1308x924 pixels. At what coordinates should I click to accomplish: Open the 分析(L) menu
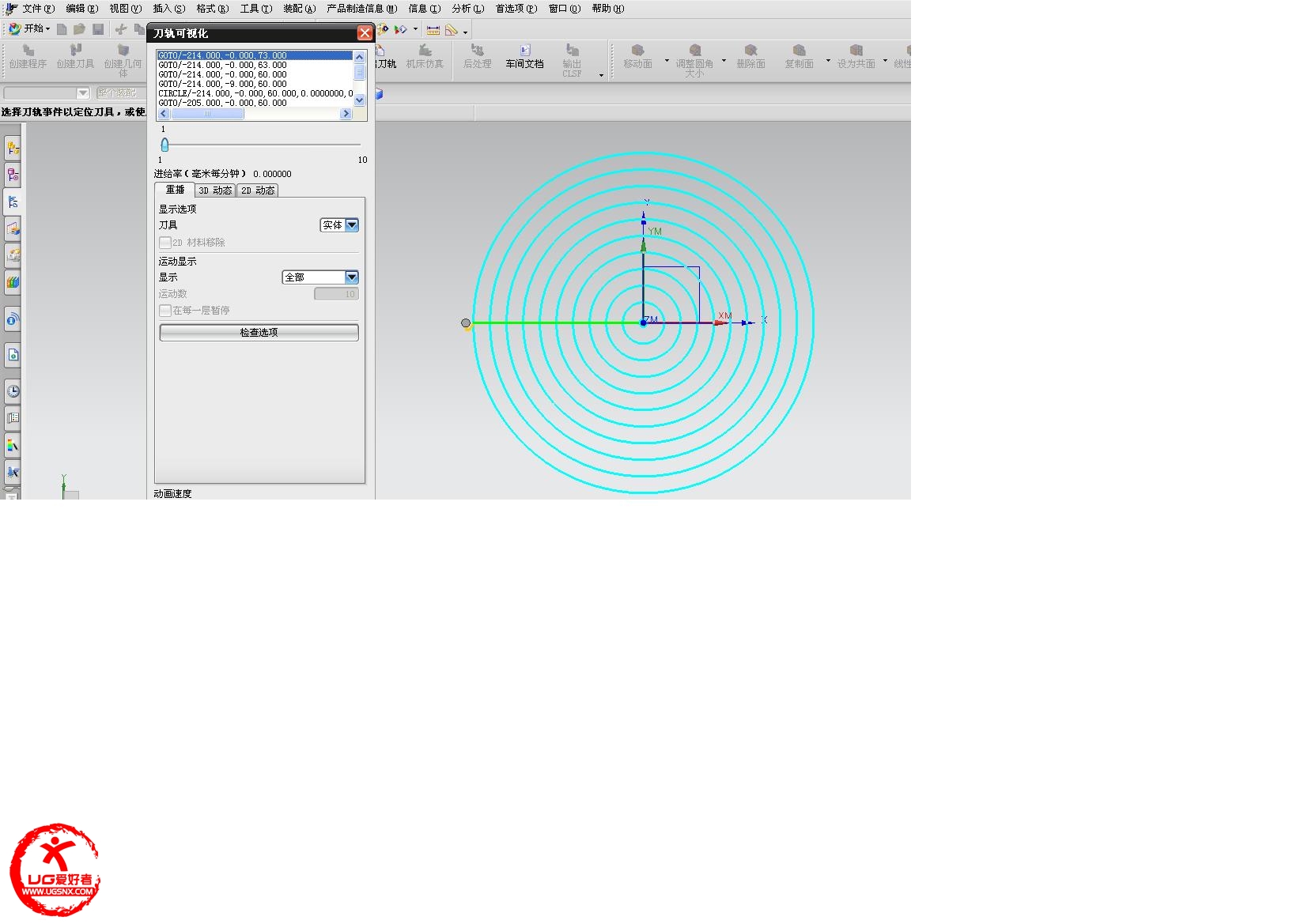pos(467,9)
